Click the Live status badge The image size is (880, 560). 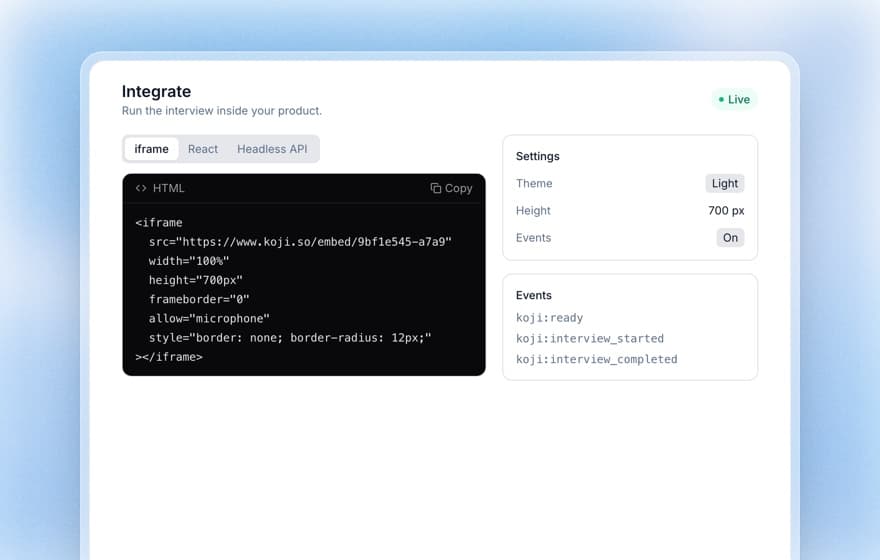[735, 99]
